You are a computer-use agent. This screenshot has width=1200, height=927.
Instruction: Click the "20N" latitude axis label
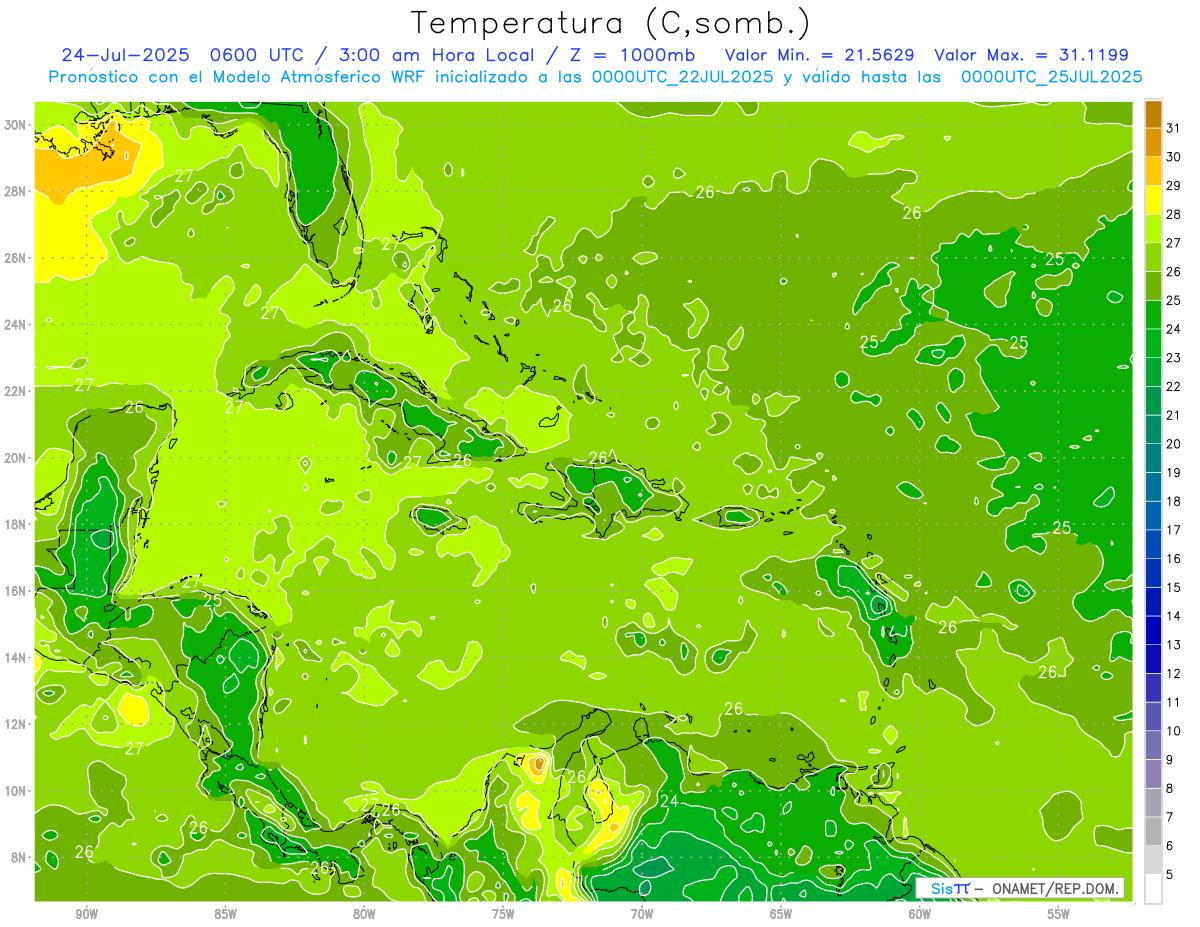point(16,458)
